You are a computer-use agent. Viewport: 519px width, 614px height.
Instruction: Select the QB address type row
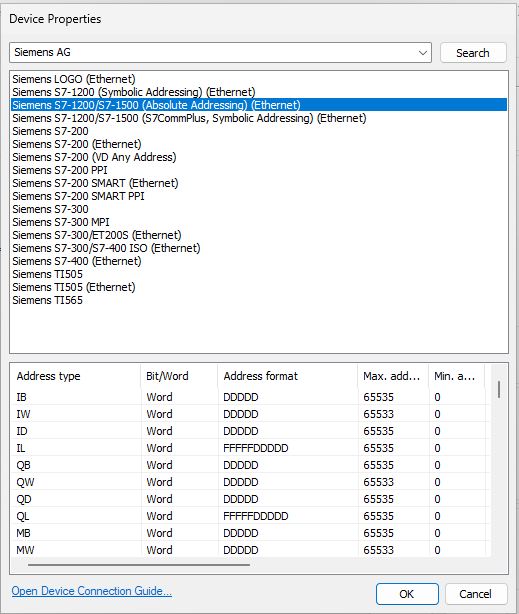tap(251, 465)
